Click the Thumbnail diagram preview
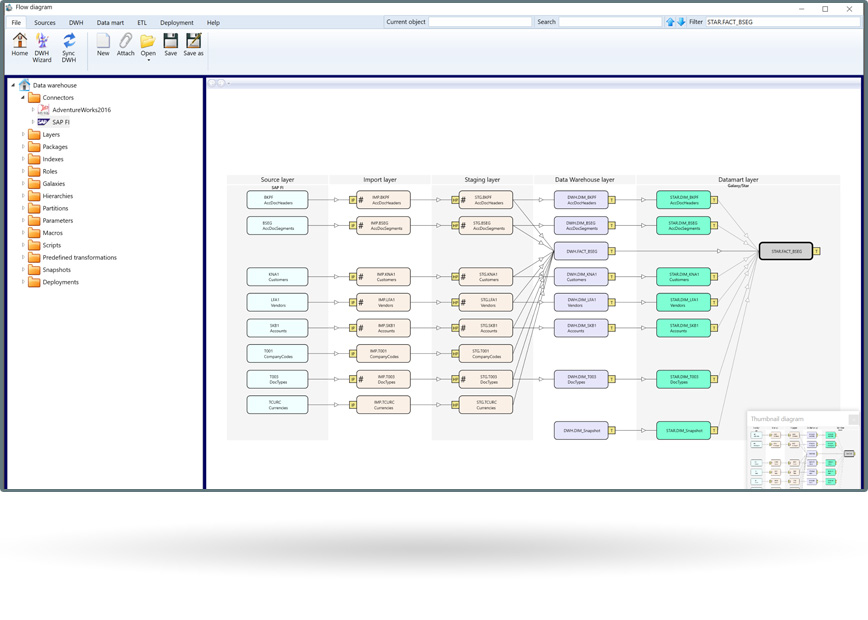868x620 pixels. [x=803, y=450]
